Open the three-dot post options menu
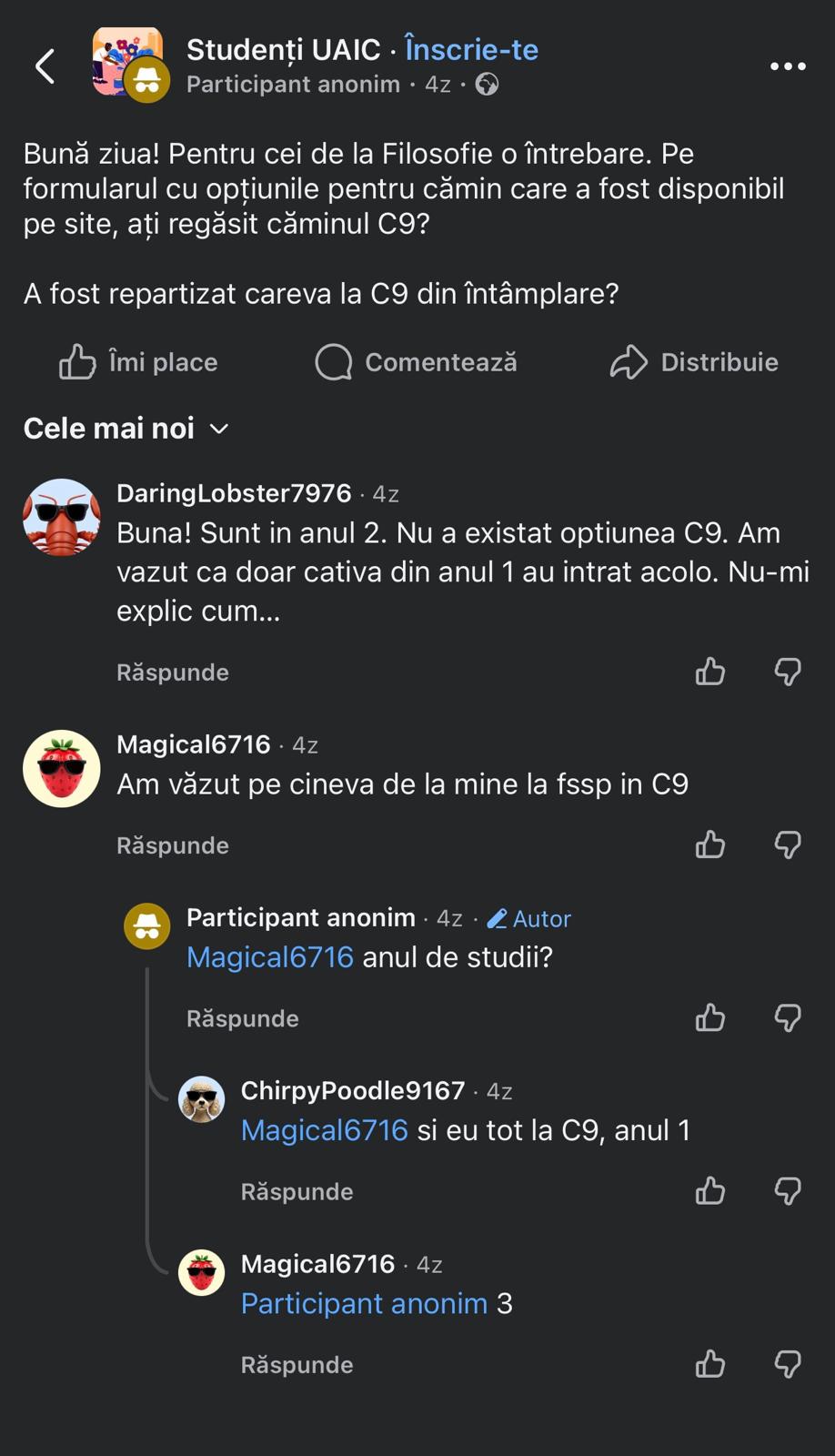 click(x=788, y=66)
